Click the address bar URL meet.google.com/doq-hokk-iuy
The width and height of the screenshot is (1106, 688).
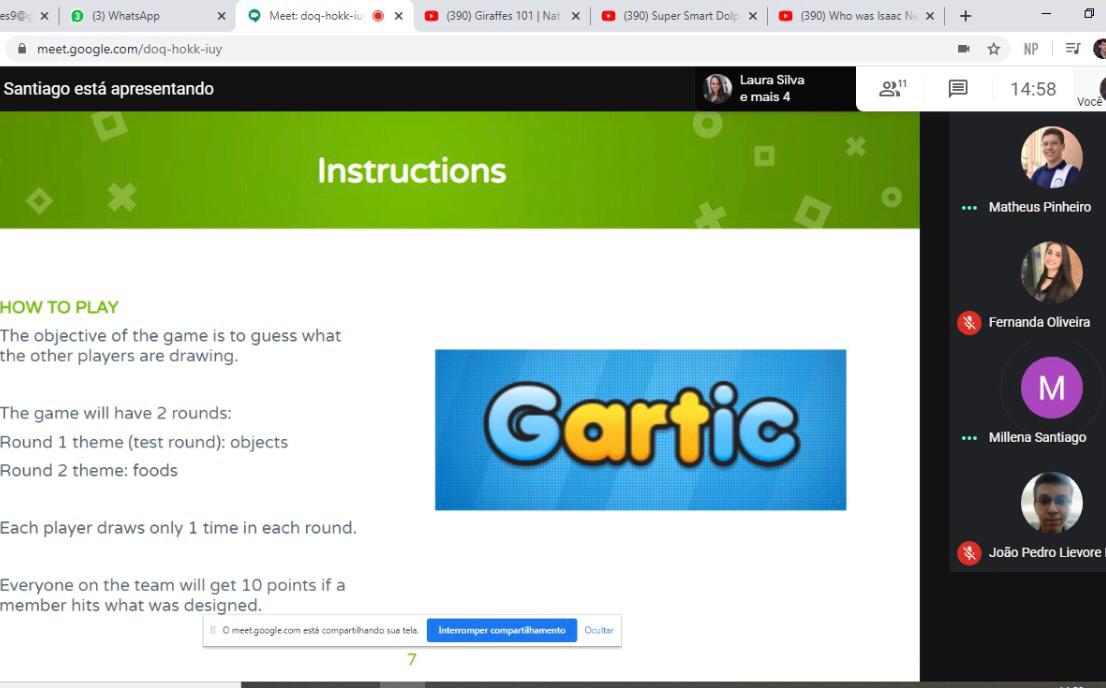click(x=129, y=49)
